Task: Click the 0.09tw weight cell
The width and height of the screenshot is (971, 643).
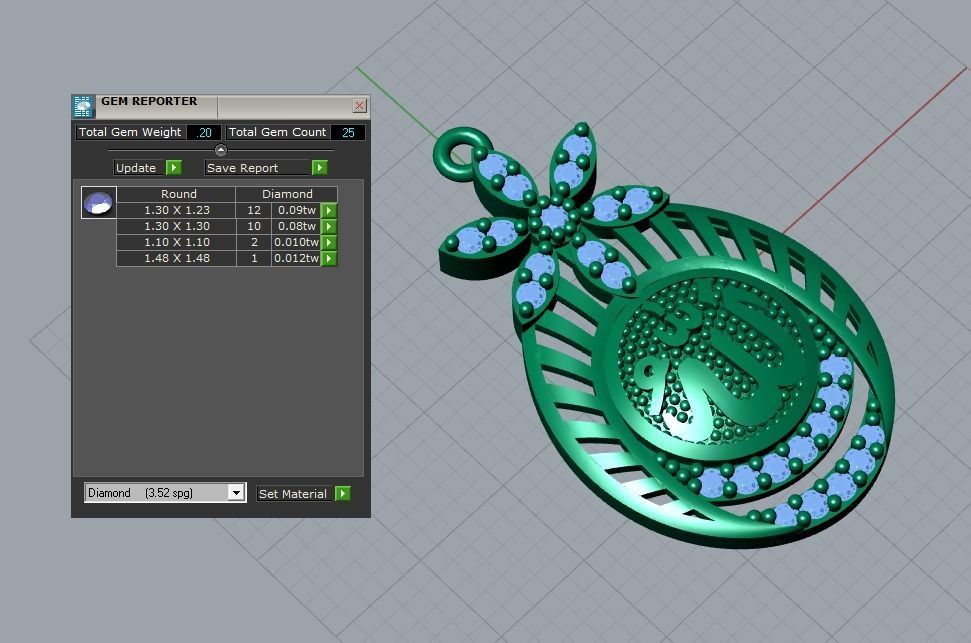Action: coord(297,211)
